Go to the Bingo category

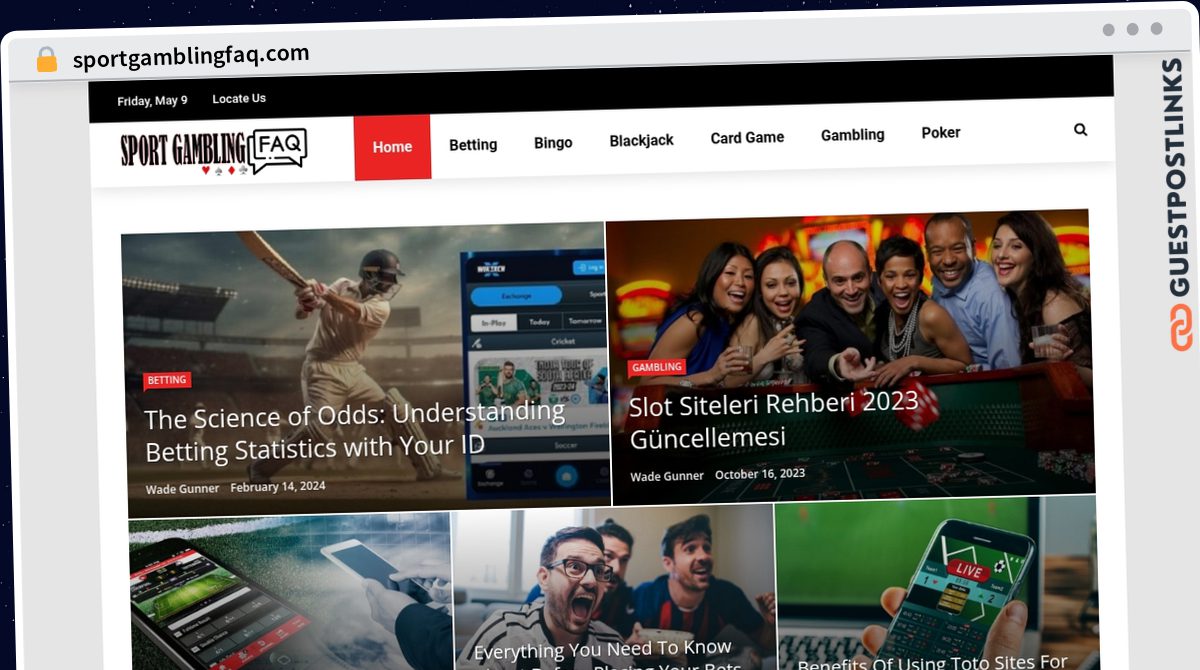point(553,143)
